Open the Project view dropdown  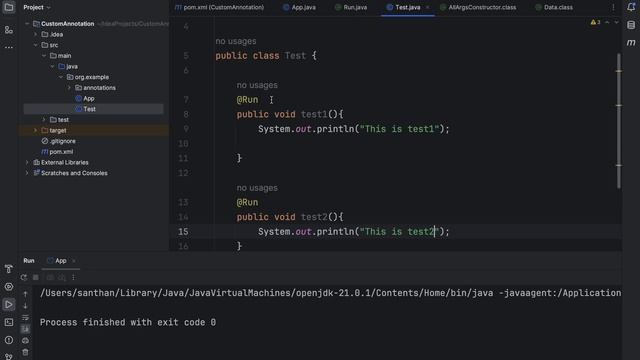point(37,7)
